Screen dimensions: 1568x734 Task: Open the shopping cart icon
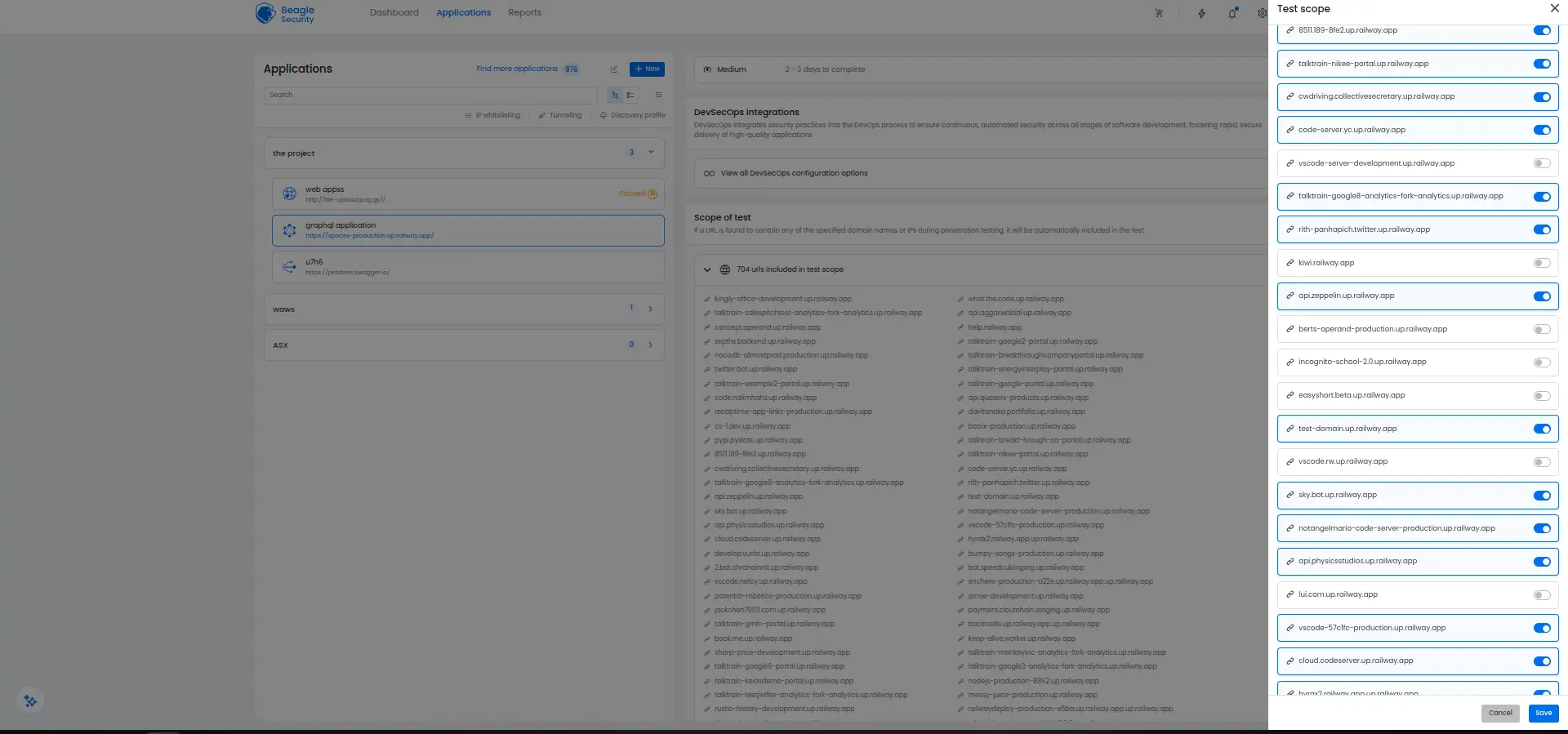[x=1159, y=13]
